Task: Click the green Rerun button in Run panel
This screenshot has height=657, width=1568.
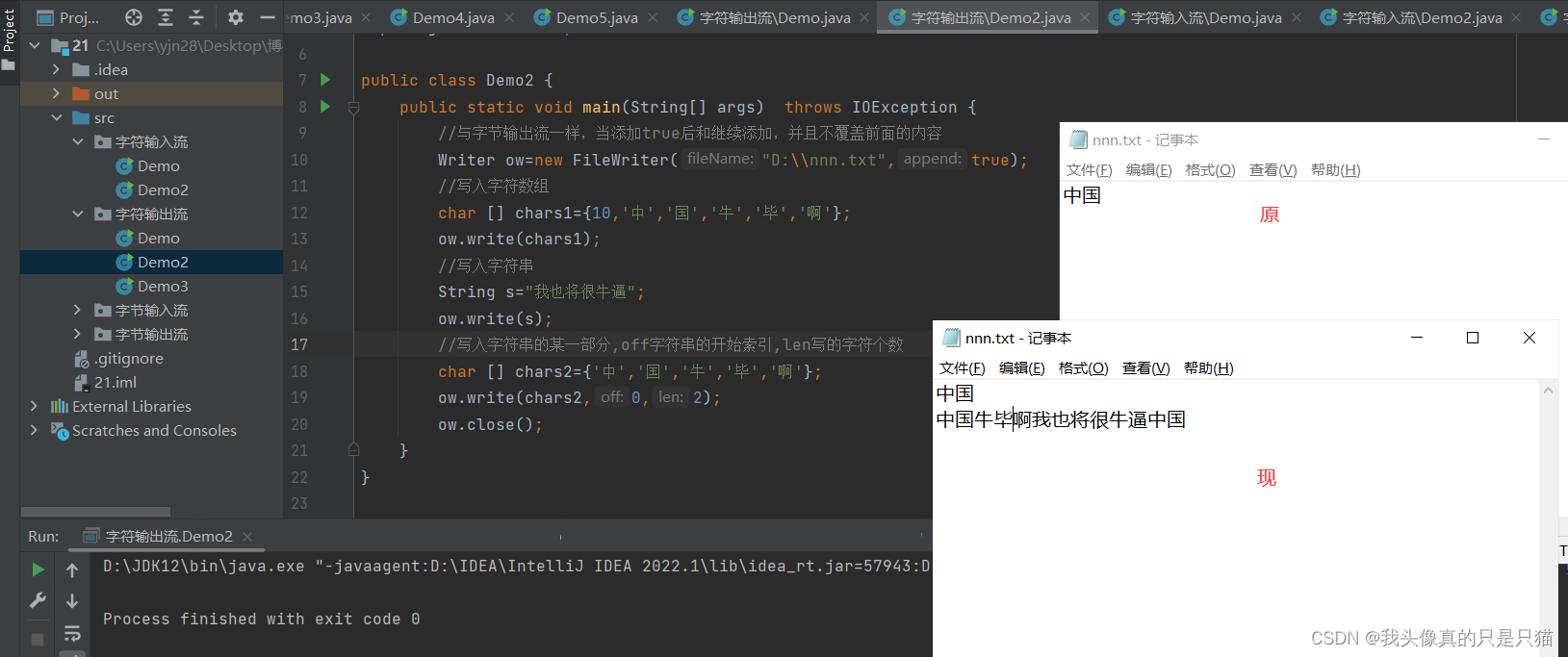Action: click(x=38, y=569)
